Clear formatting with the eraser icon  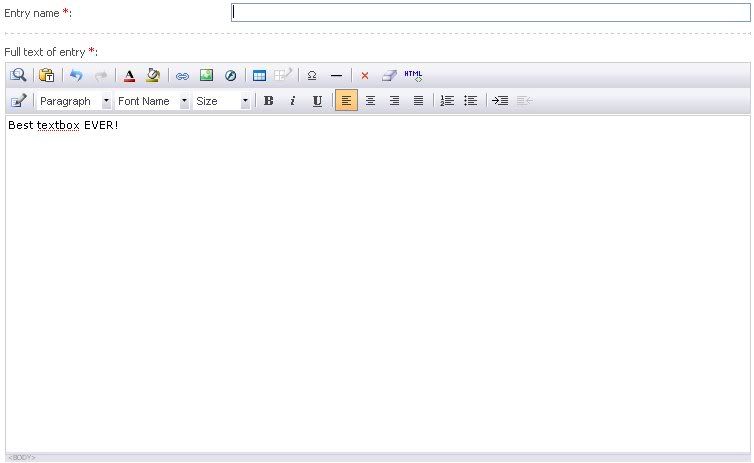[x=389, y=75]
